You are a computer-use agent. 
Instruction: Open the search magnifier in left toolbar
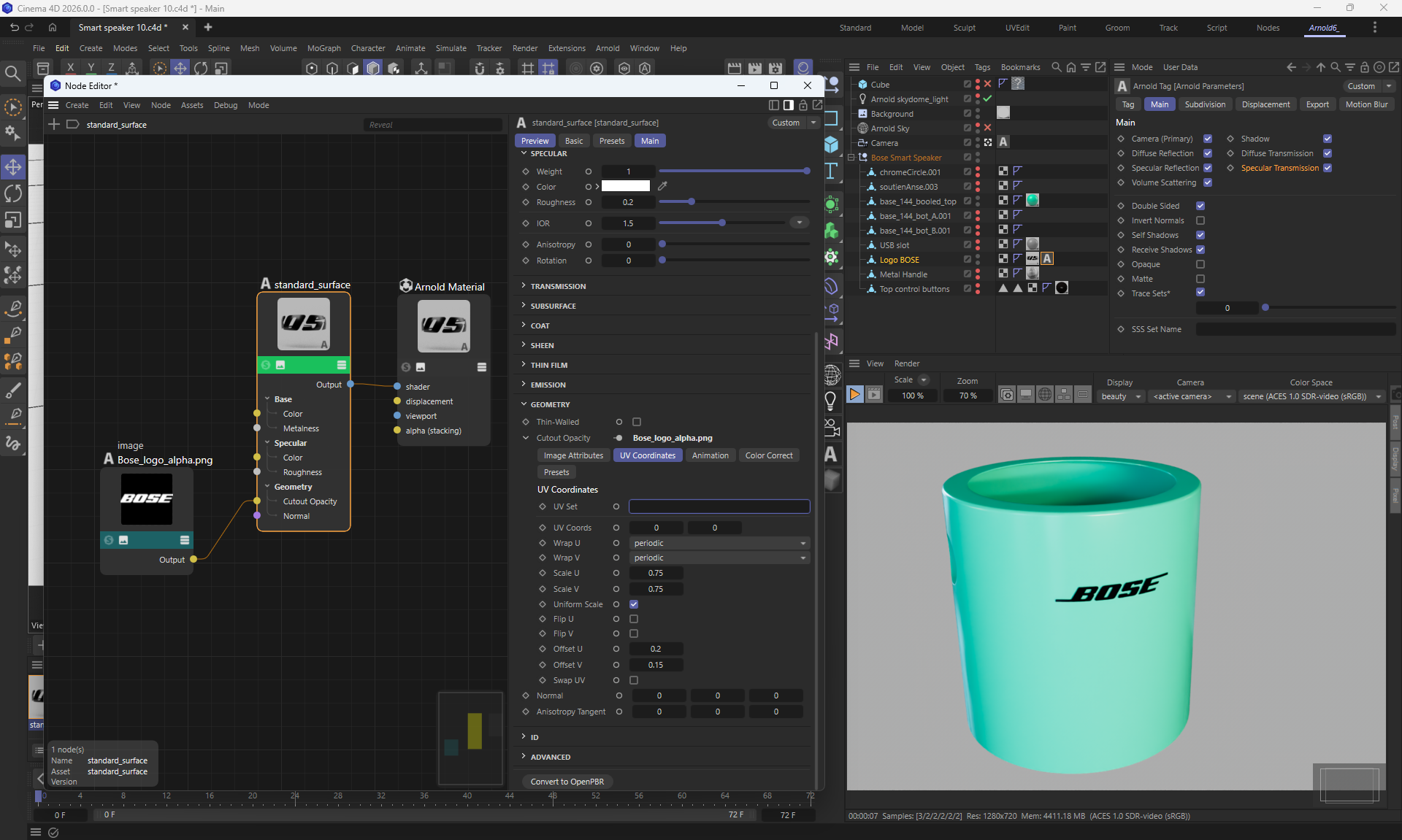(12, 73)
